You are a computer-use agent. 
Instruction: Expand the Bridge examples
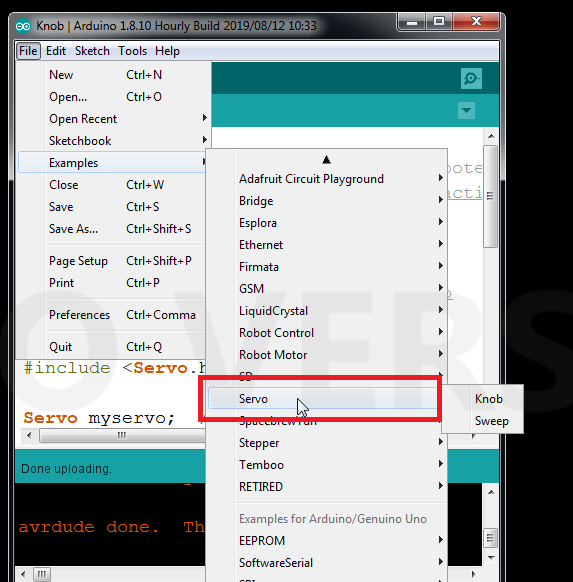(x=327, y=201)
